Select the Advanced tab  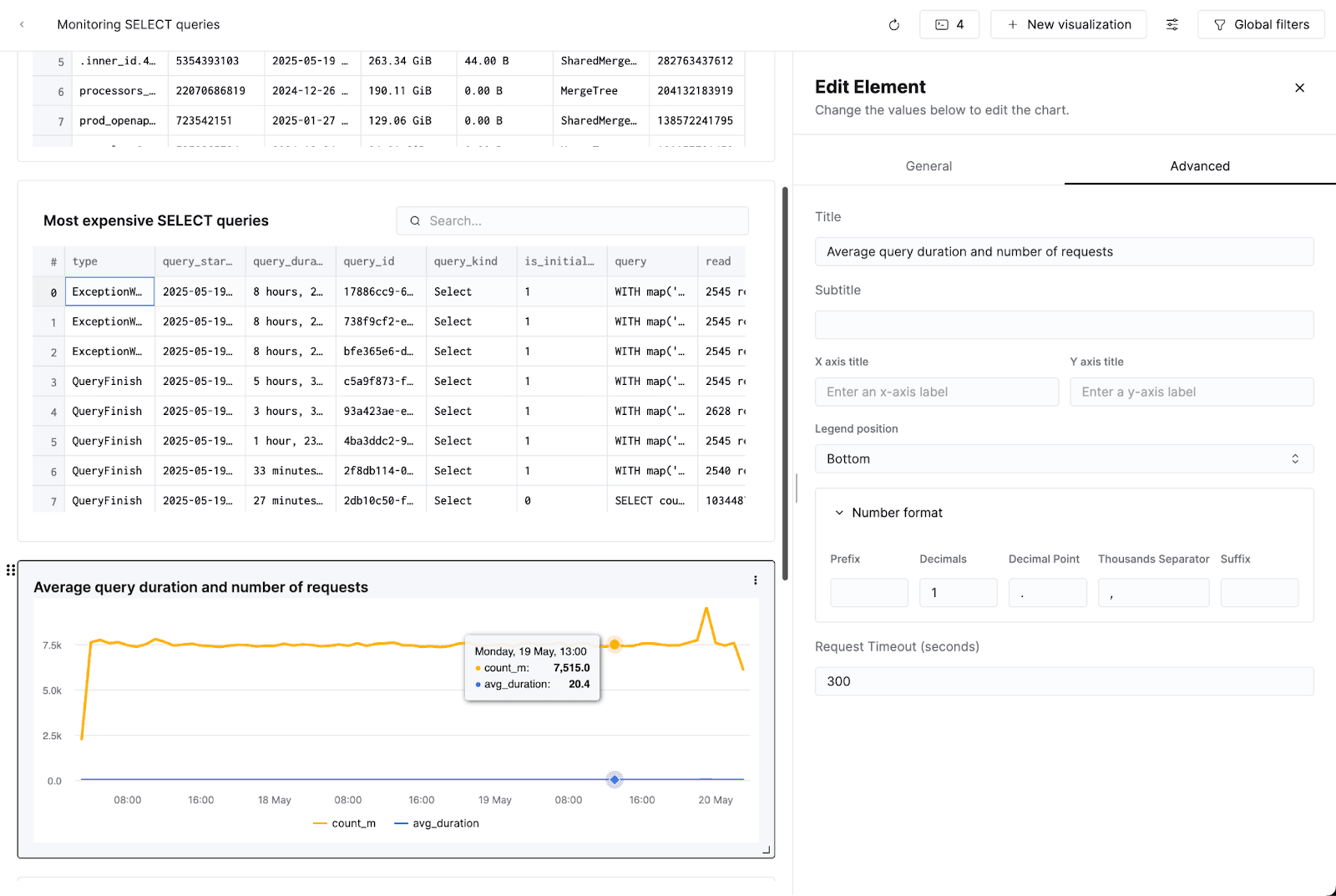[1199, 166]
